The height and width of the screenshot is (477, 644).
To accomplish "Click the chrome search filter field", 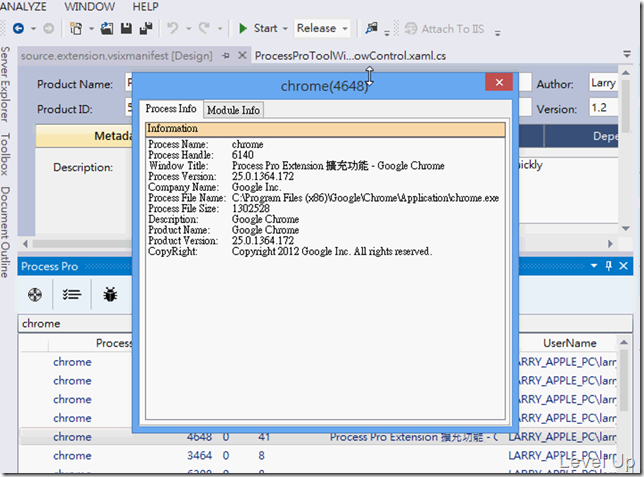I will coord(76,323).
